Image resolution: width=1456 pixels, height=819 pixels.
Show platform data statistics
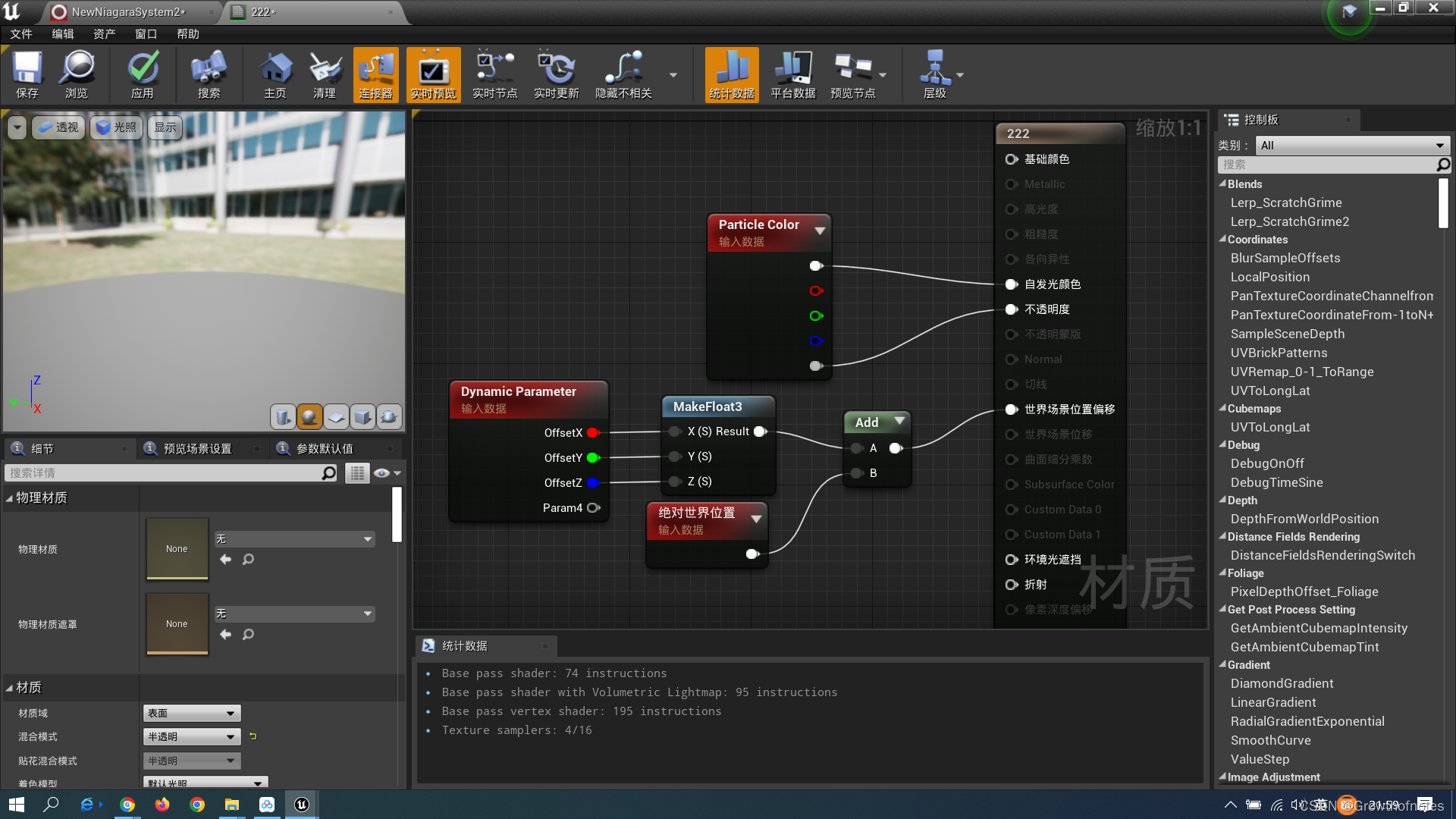click(x=792, y=74)
